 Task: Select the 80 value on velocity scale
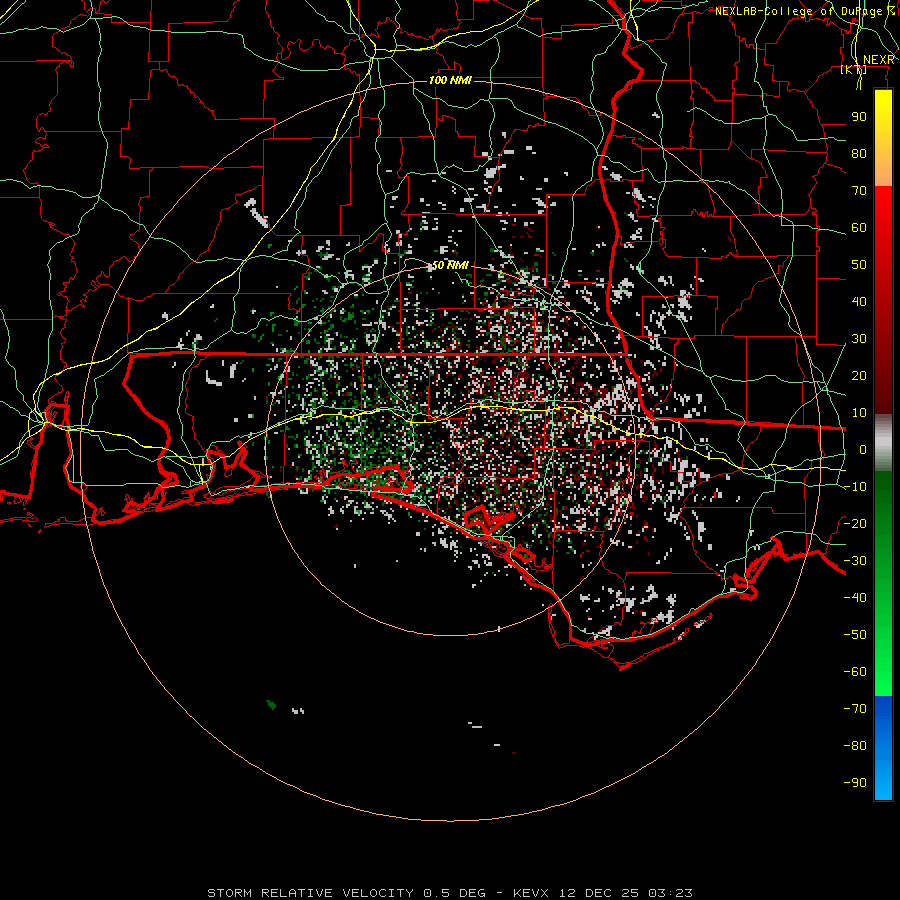[x=859, y=154]
